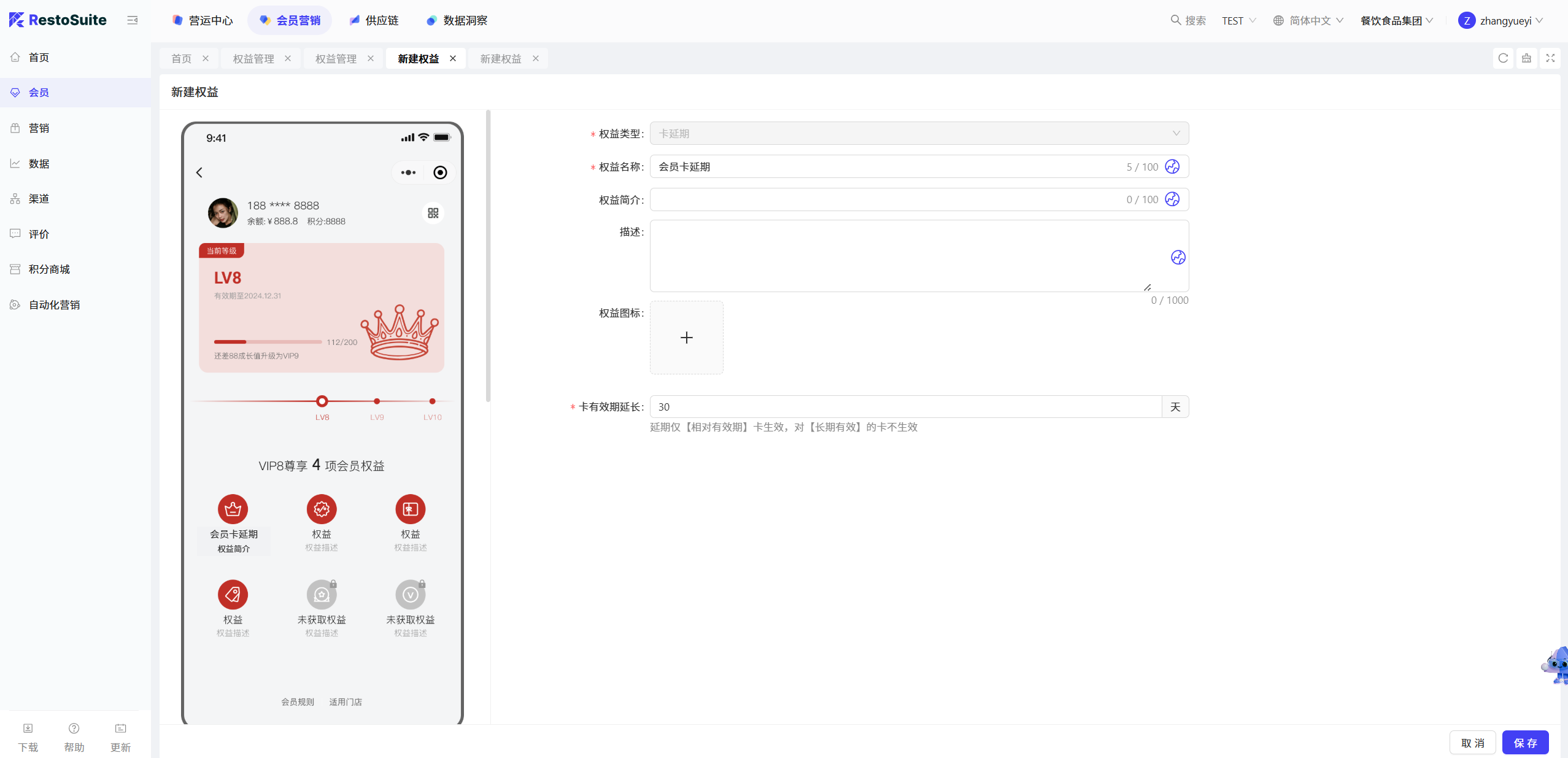Click translate icon in 权益简介 field
Viewport: 1568px width, 758px height.
click(x=1172, y=199)
